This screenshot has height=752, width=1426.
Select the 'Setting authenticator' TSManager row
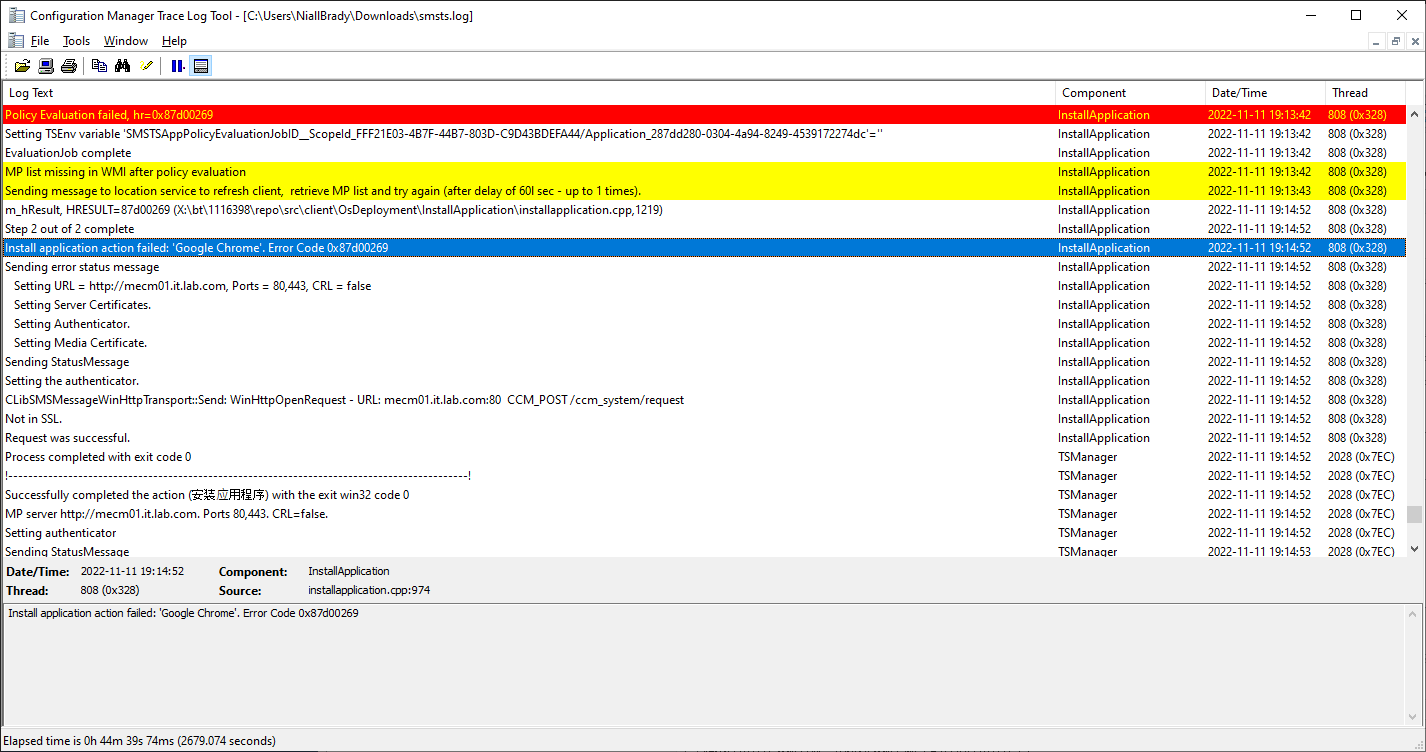pos(704,533)
